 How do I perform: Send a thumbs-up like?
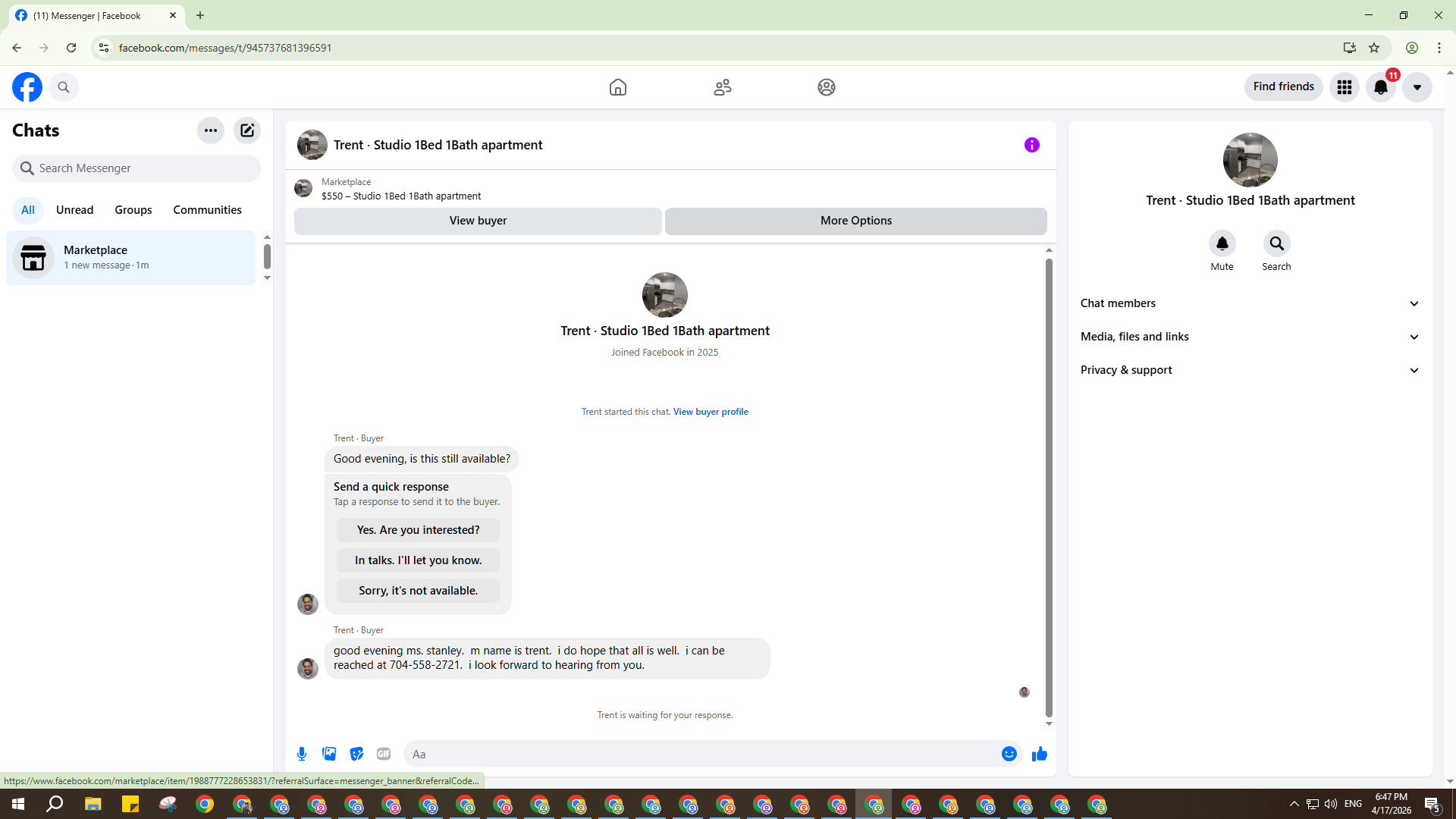1039,754
